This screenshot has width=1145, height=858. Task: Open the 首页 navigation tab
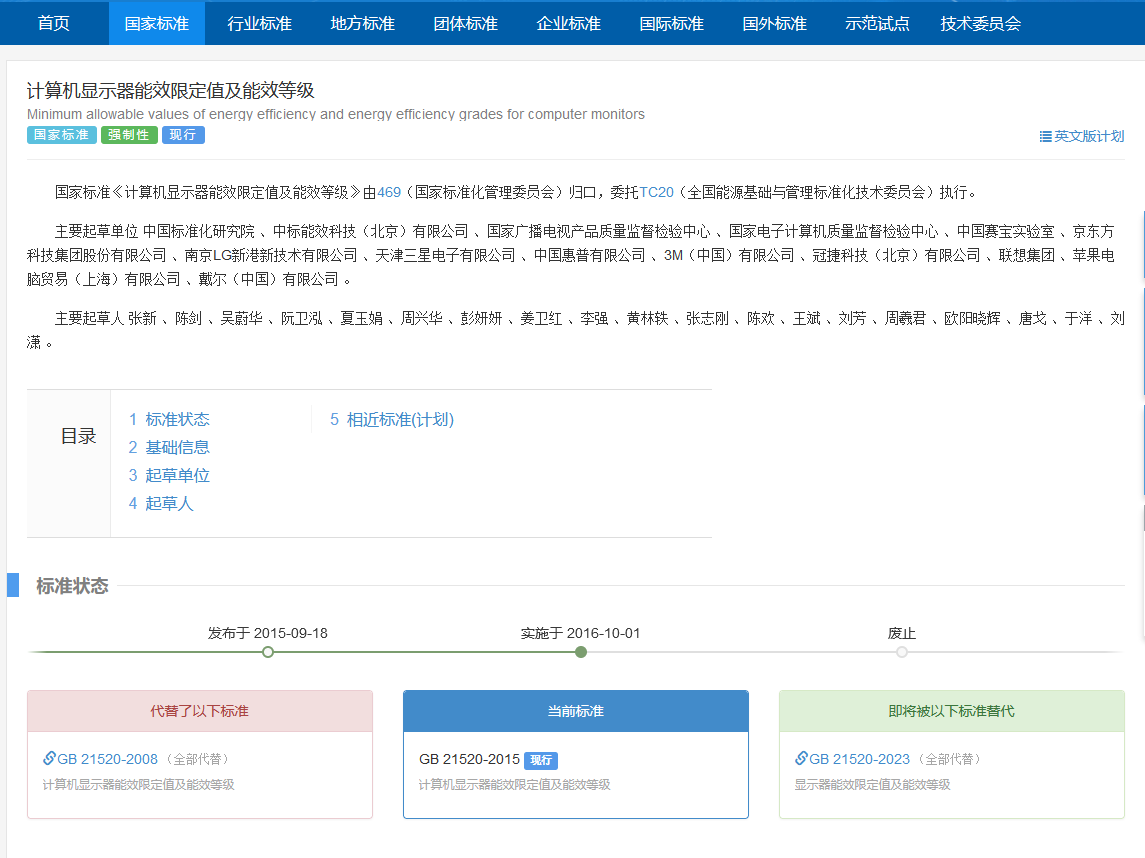click(54, 23)
